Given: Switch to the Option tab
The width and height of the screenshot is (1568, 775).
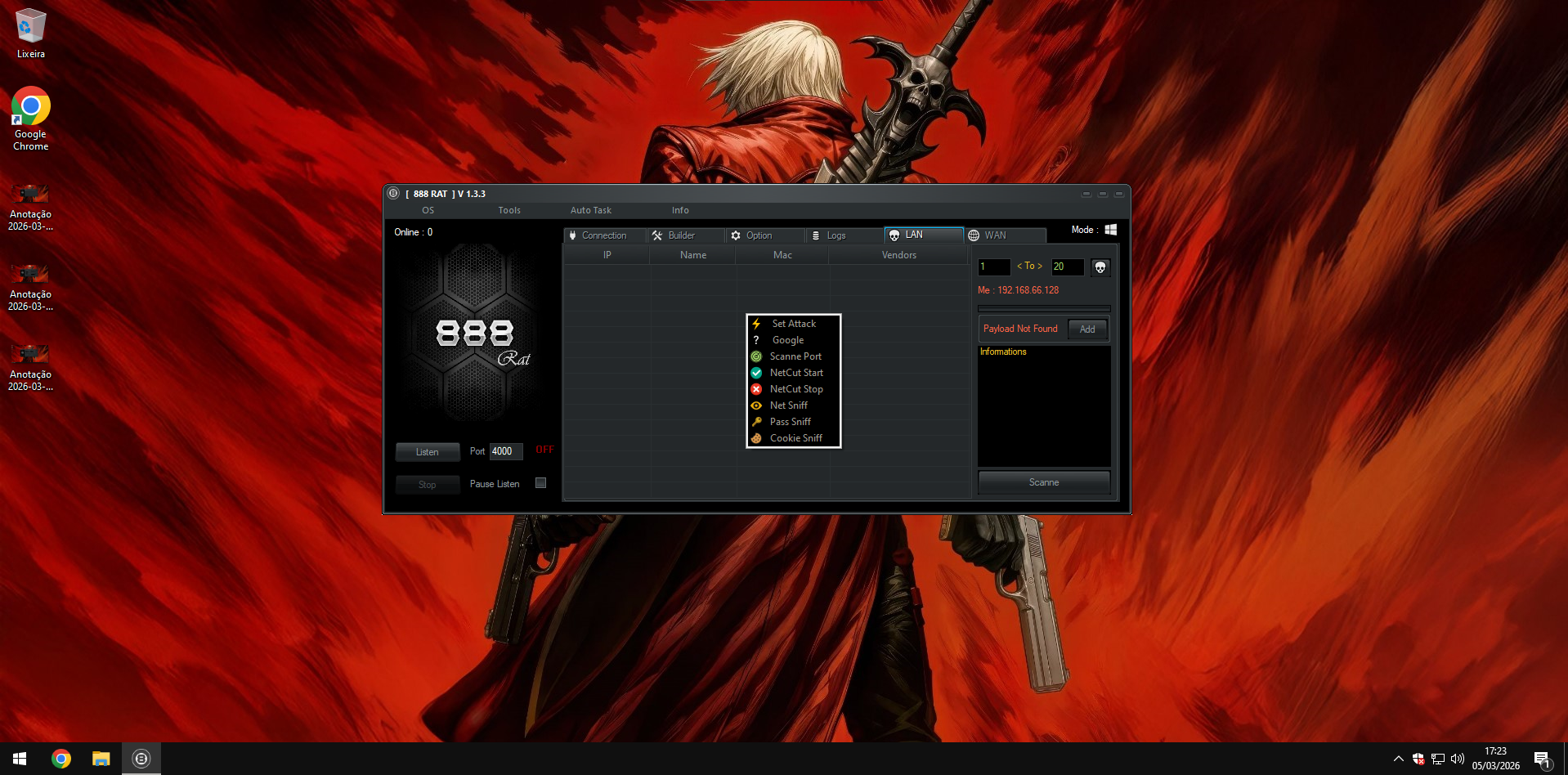Looking at the screenshot, I should click(765, 235).
